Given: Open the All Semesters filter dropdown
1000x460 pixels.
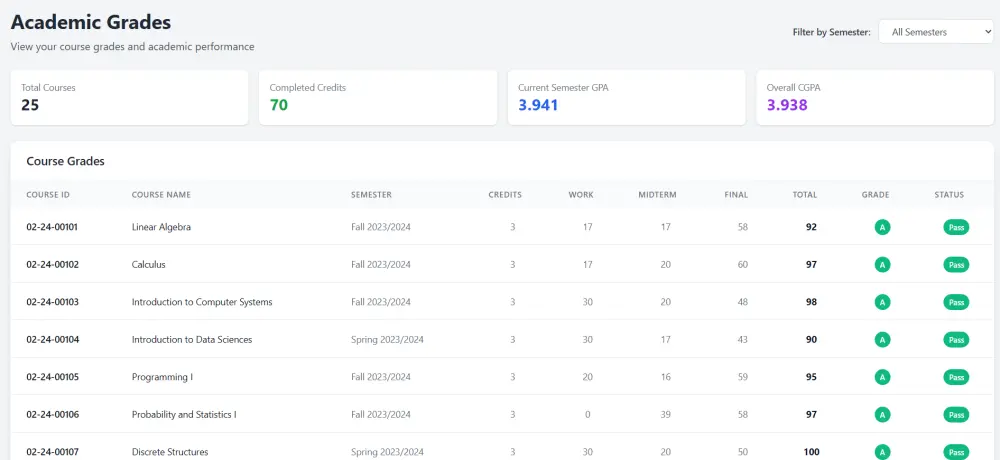Looking at the screenshot, I should (936, 32).
